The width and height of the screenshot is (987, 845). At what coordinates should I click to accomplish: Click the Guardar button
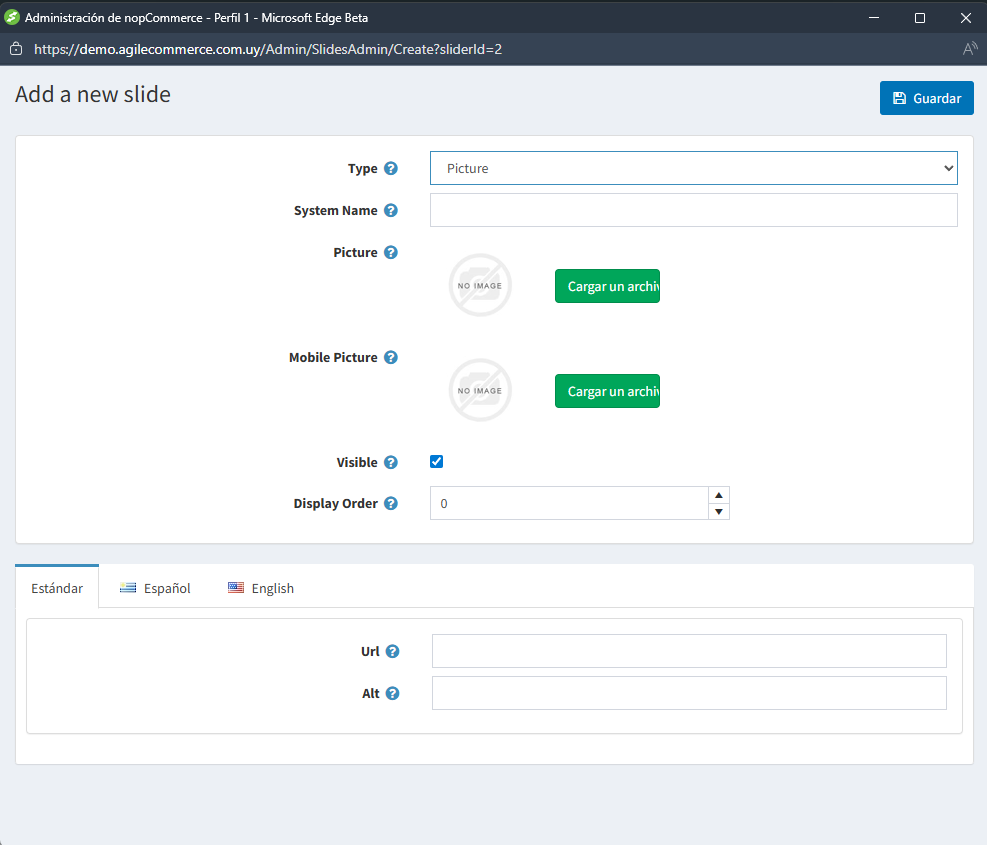coord(926,98)
